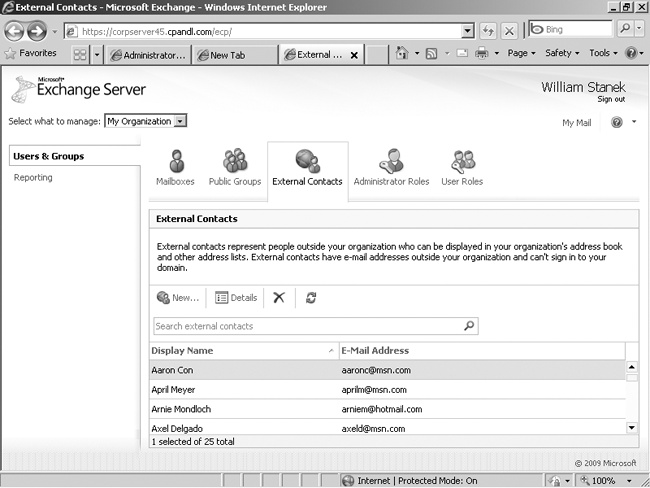Expand the Recent Pages dropdown arrow

coord(54,31)
